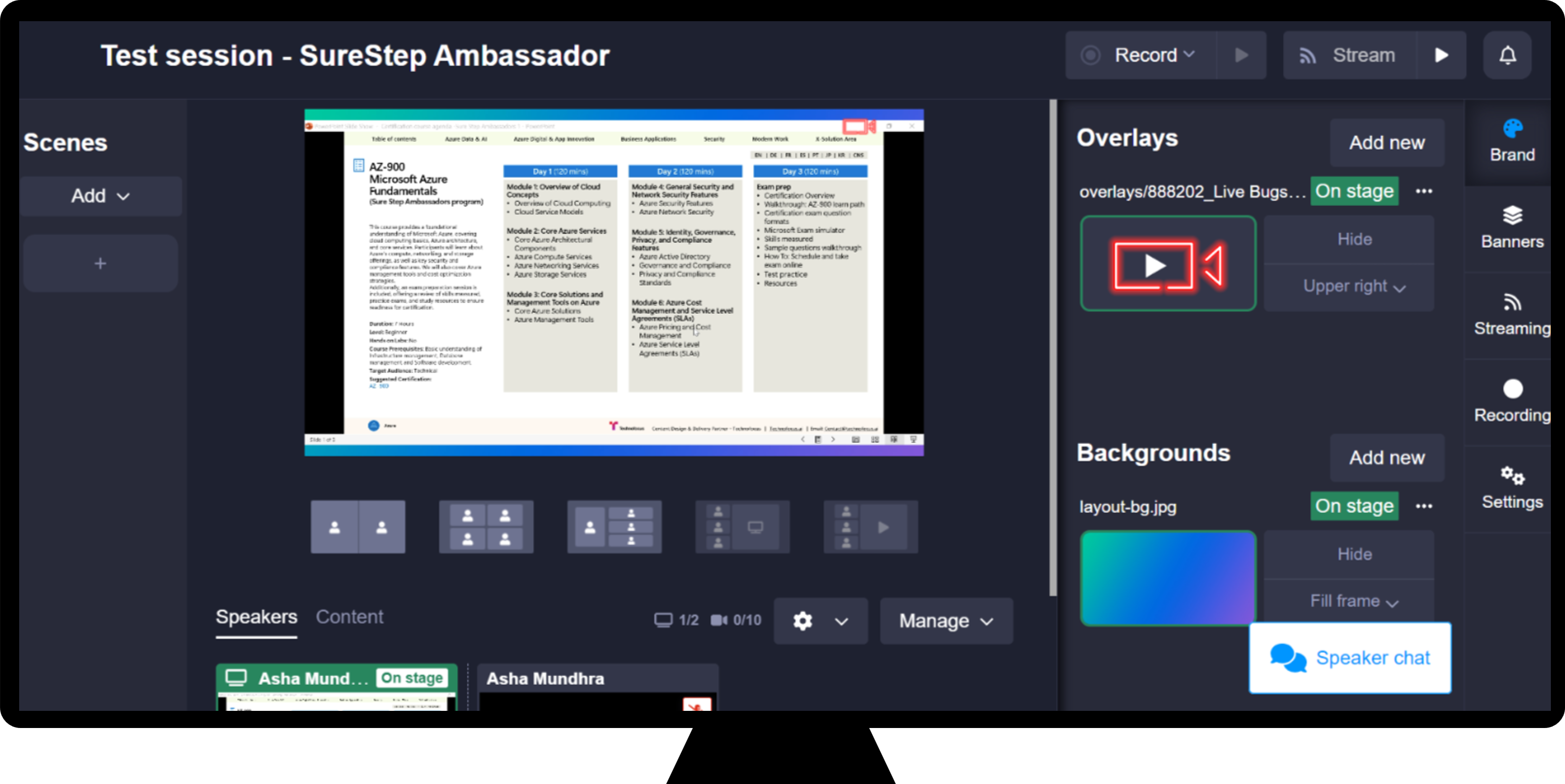Click the Stream button
Image resolution: width=1565 pixels, height=784 pixels.
click(1350, 55)
